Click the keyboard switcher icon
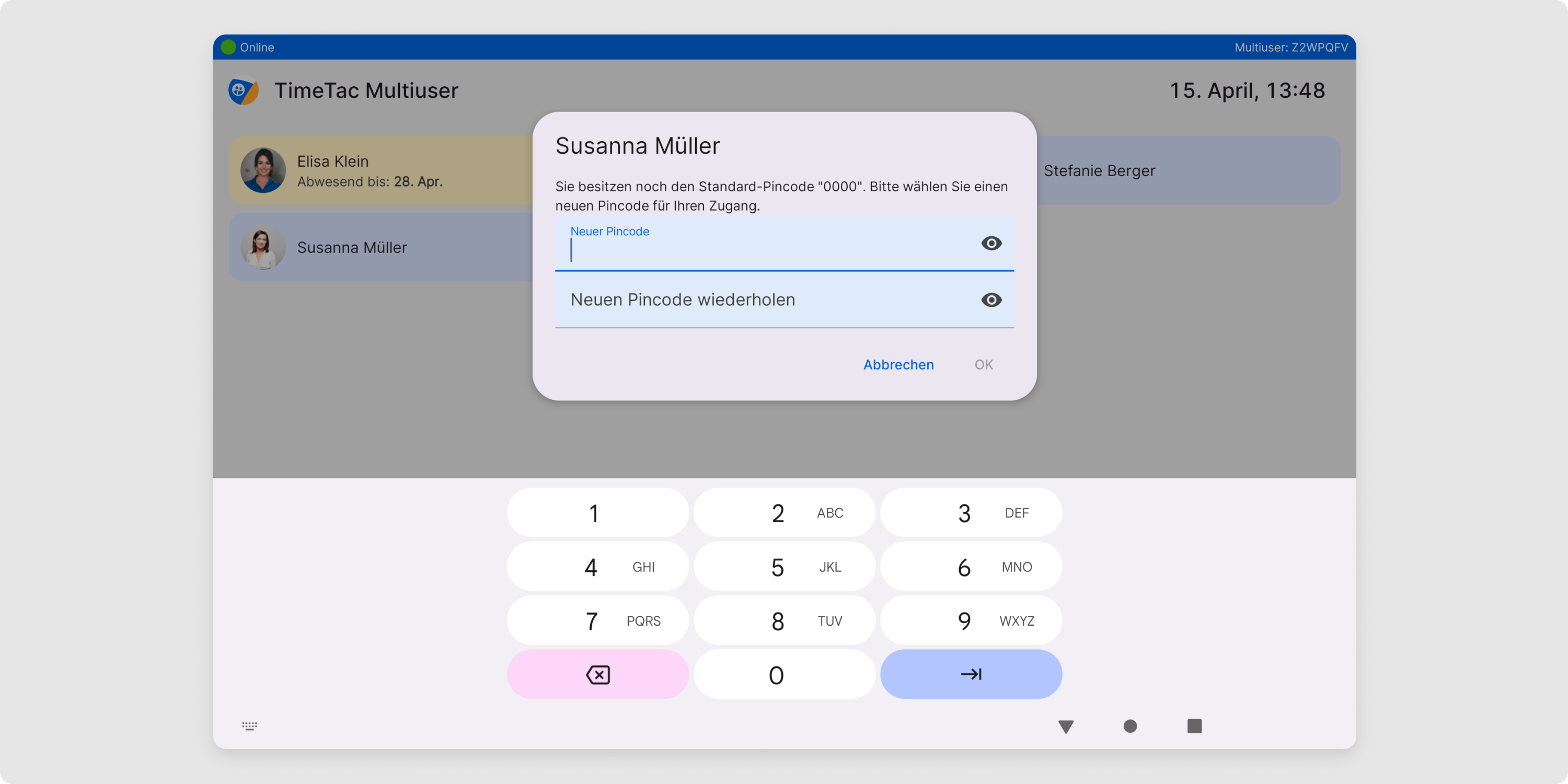 coord(249,725)
